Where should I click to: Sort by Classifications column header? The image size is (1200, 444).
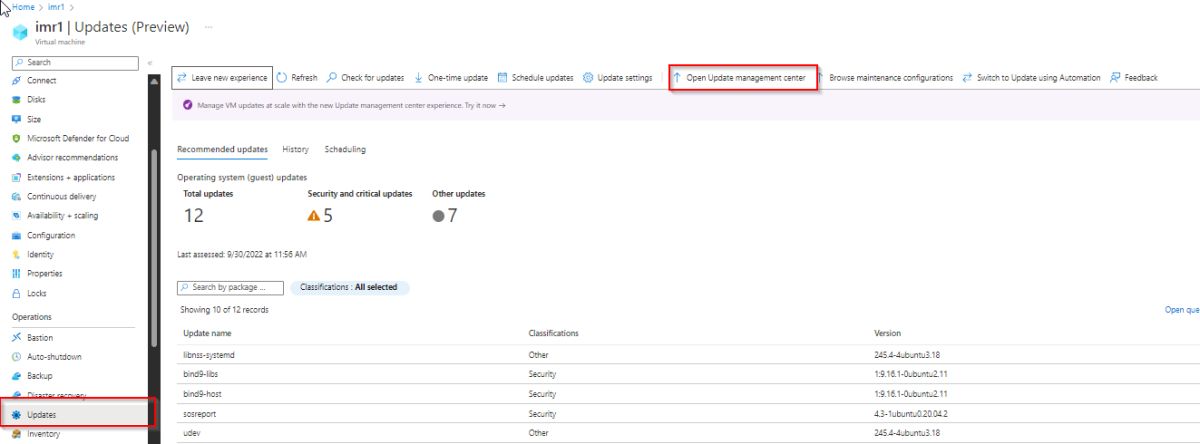(x=554, y=333)
